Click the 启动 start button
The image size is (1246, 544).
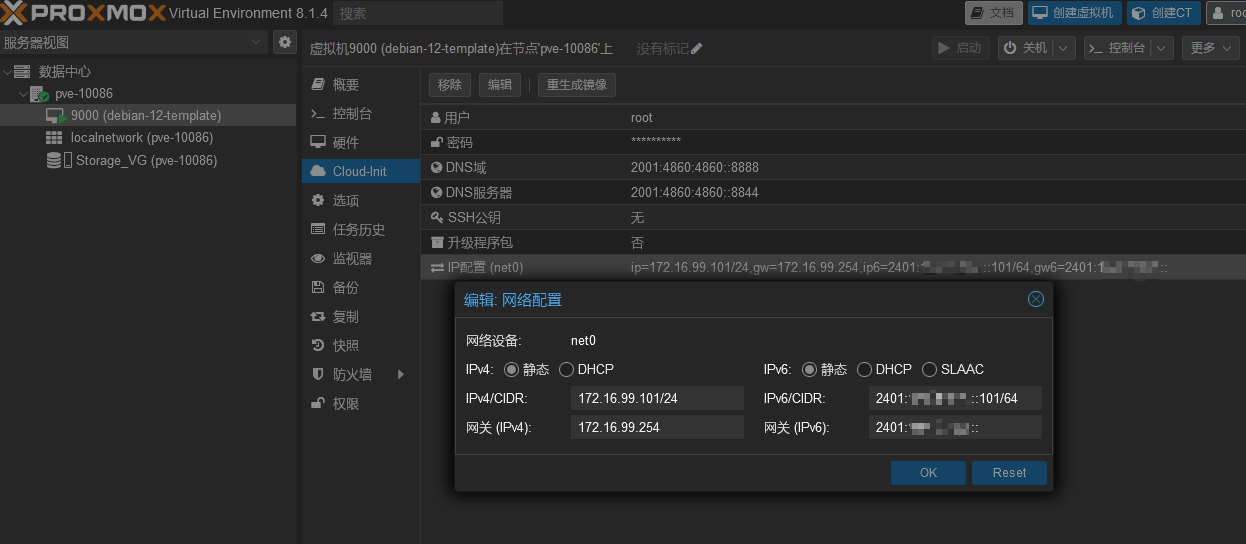click(x=961, y=48)
